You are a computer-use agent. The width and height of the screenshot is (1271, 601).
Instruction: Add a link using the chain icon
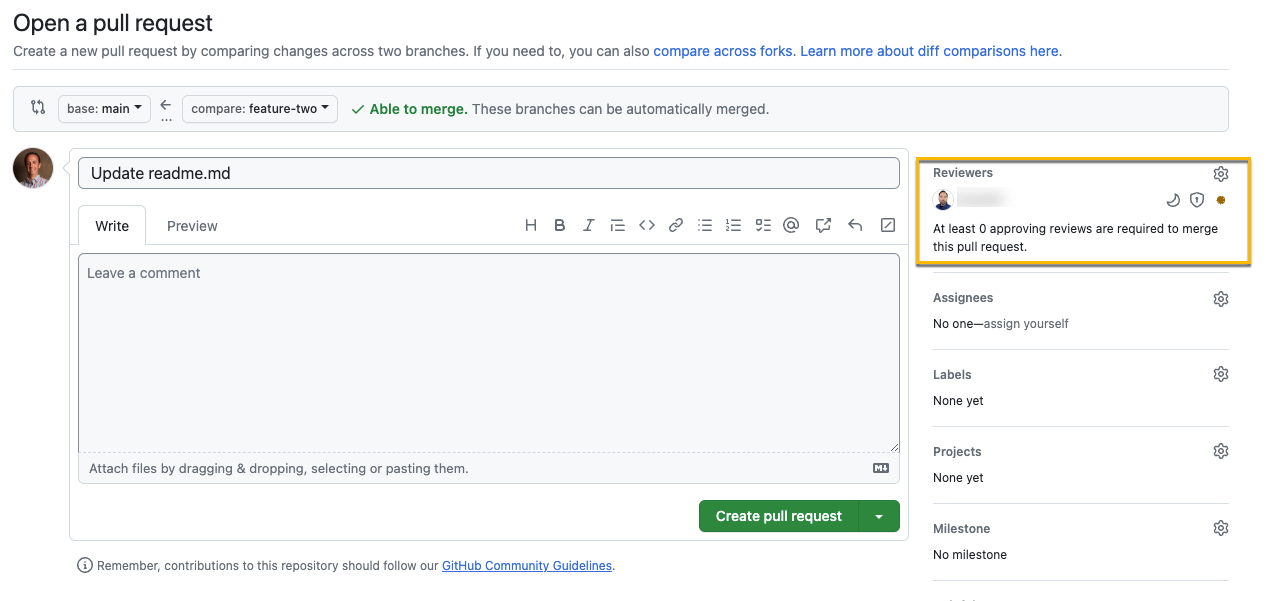[676, 226]
